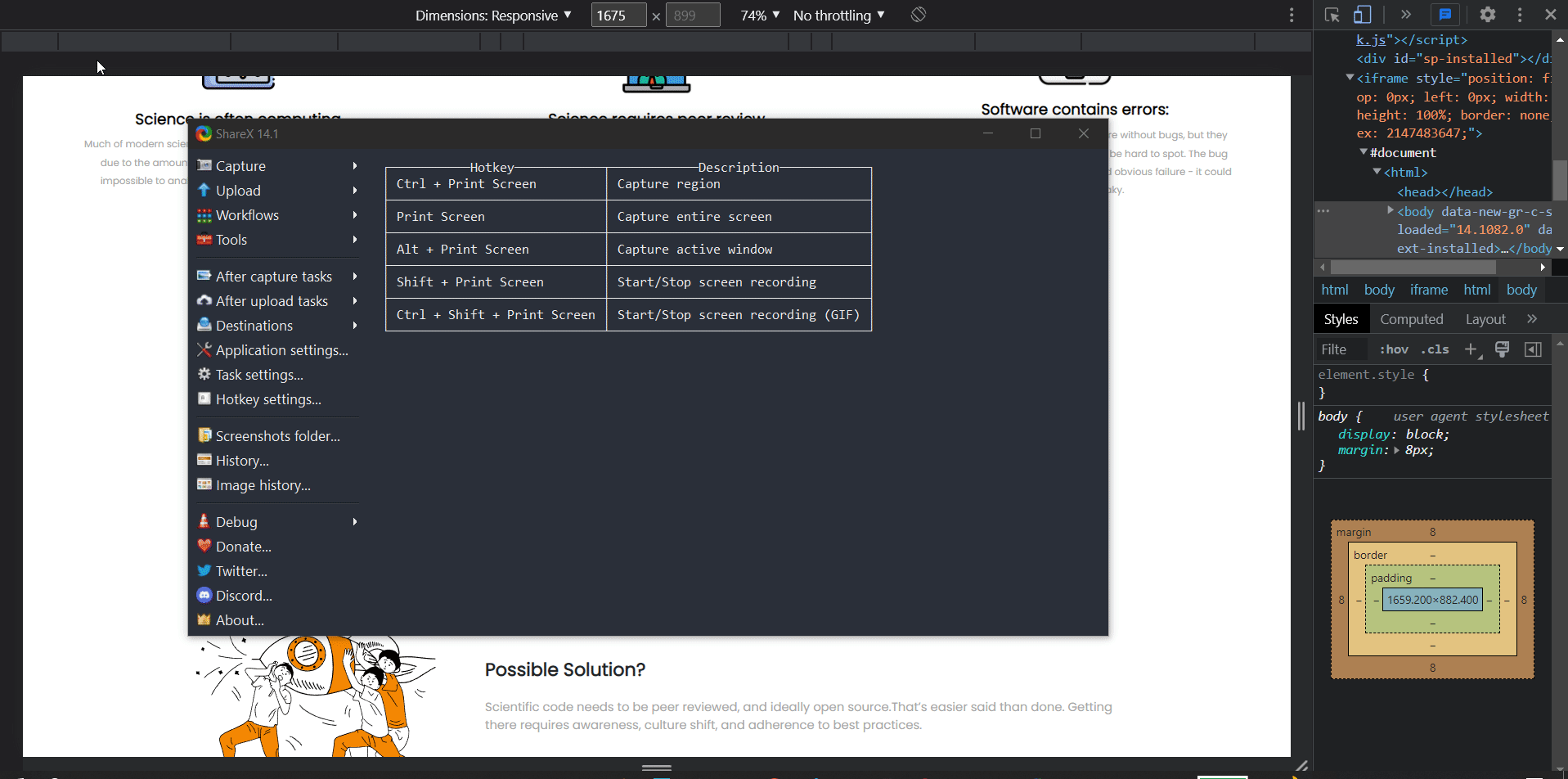This screenshot has height=779, width=1568.
Task: Click the Image history icon
Action: [x=204, y=484]
